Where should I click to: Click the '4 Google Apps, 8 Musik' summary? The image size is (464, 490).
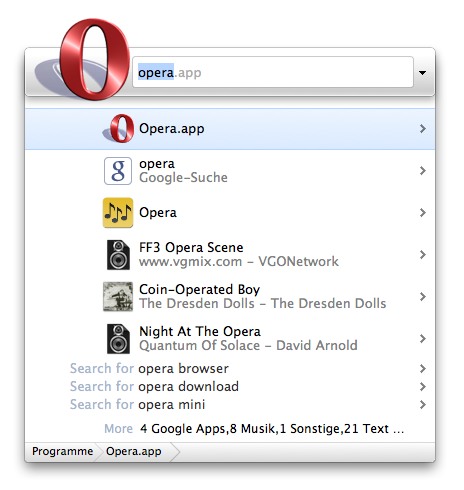272,429
